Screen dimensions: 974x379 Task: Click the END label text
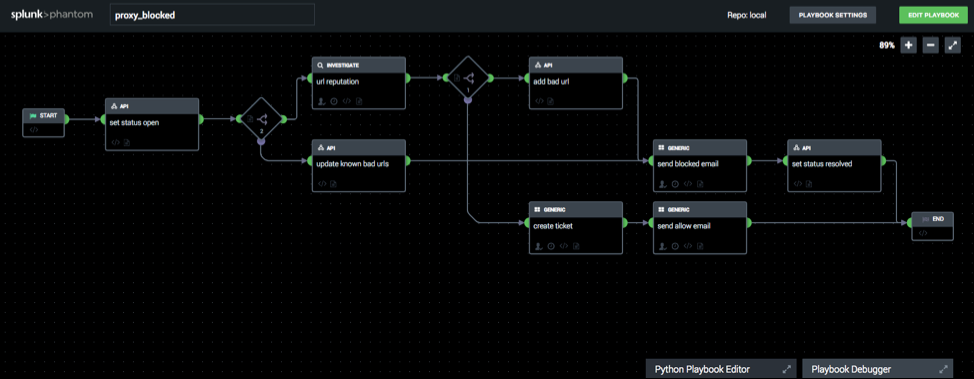click(x=938, y=219)
